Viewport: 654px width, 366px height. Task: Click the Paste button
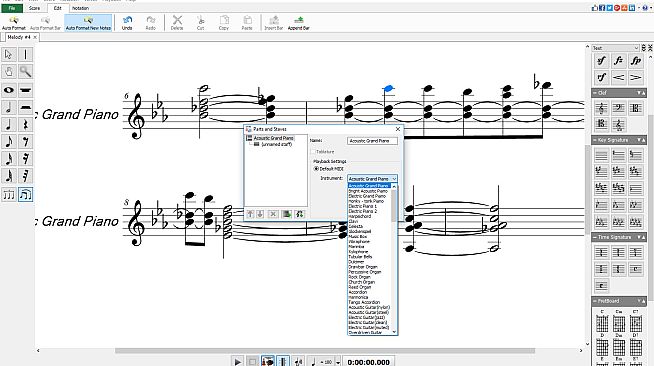(247, 23)
